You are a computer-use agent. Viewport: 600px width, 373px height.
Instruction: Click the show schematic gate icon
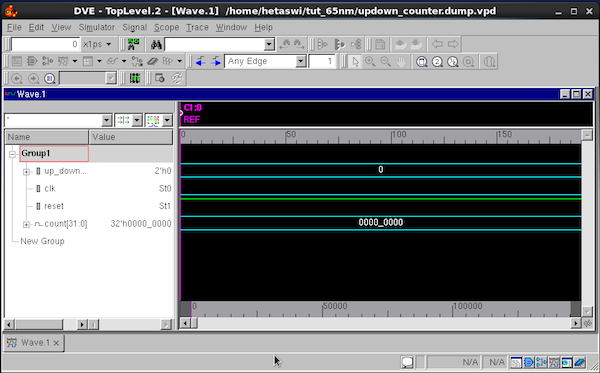(x=32, y=61)
